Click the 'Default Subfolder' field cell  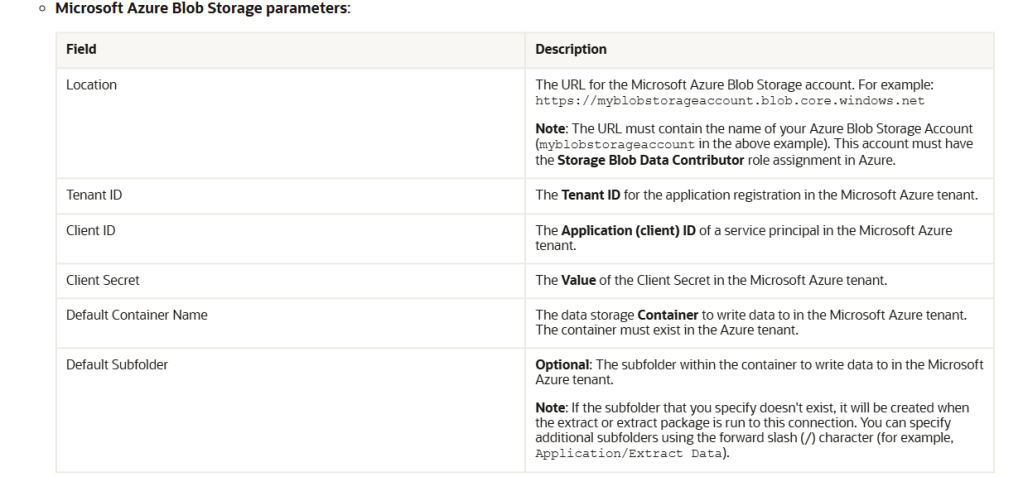(116, 364)
